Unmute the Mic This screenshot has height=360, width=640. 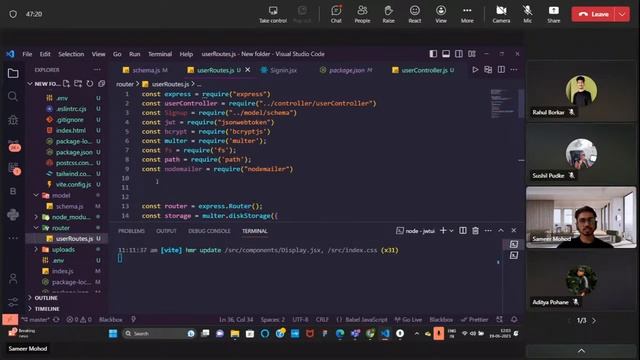coord(527,14)
